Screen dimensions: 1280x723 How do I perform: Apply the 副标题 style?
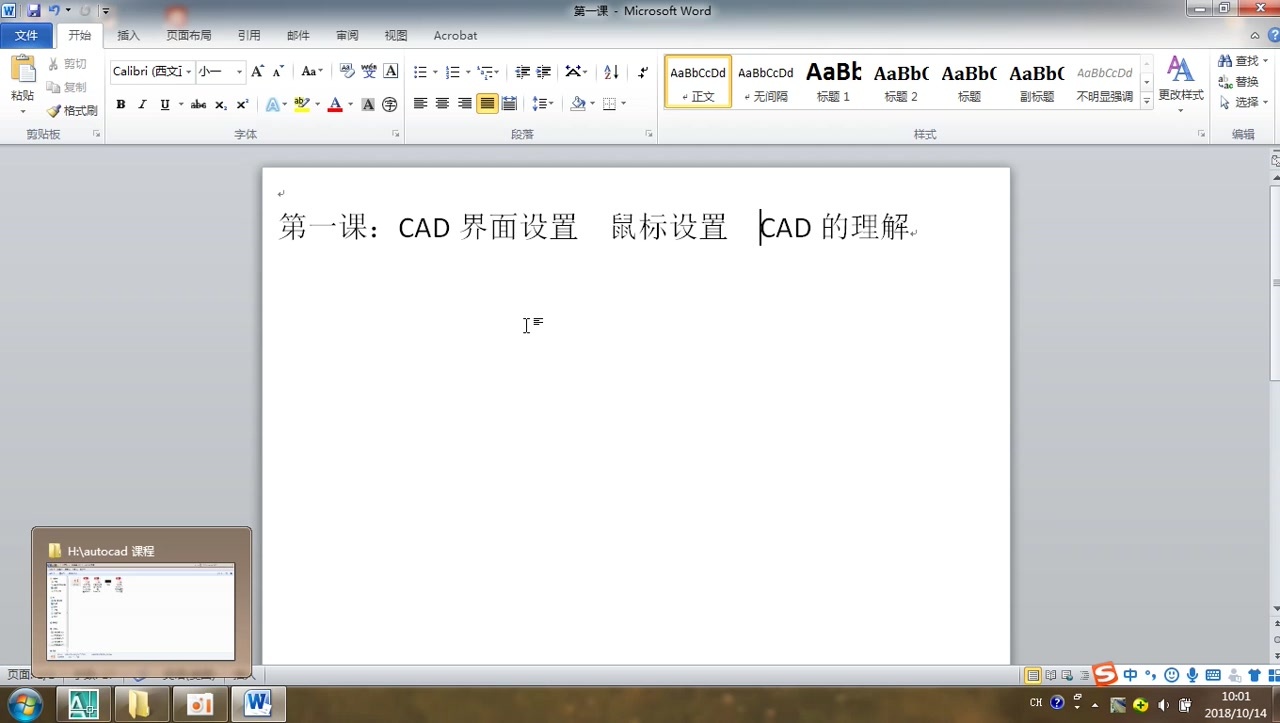pyautogui.click(x=1036, y=81)
